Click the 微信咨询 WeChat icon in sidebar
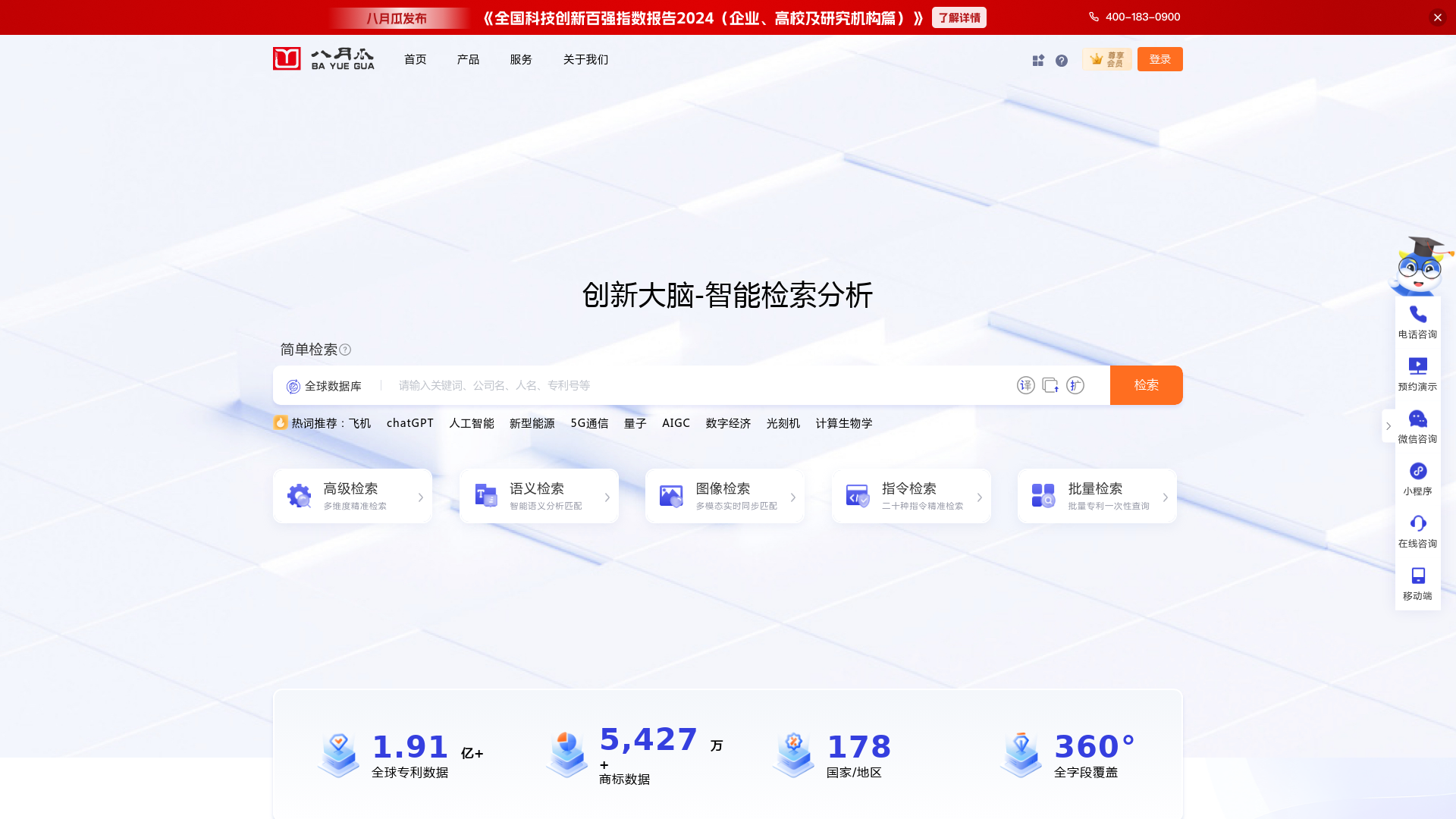This screenshot has width=1456, height=819. (x=1417, y=419)
